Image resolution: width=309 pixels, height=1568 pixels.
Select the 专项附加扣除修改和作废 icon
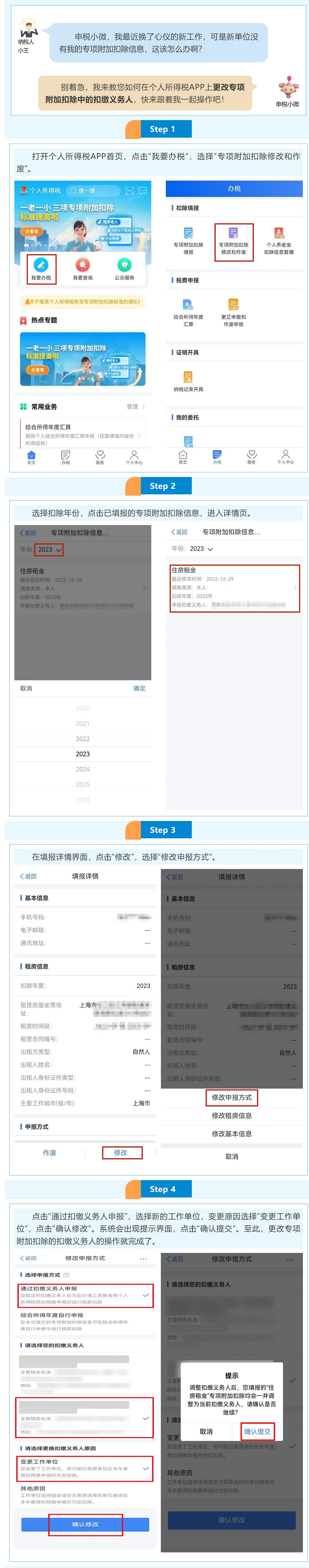[234, 233]
